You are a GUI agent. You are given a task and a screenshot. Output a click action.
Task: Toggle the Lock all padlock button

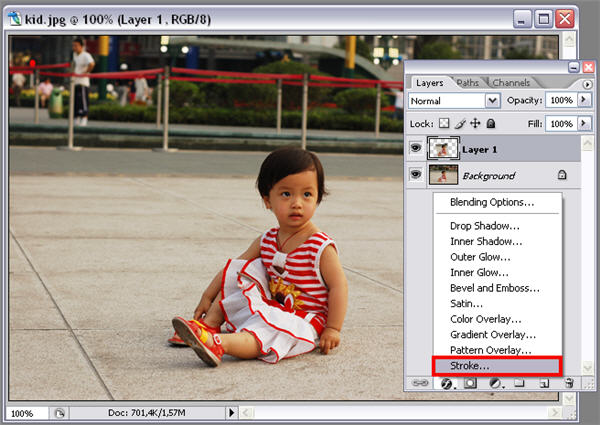click(490, 123)
